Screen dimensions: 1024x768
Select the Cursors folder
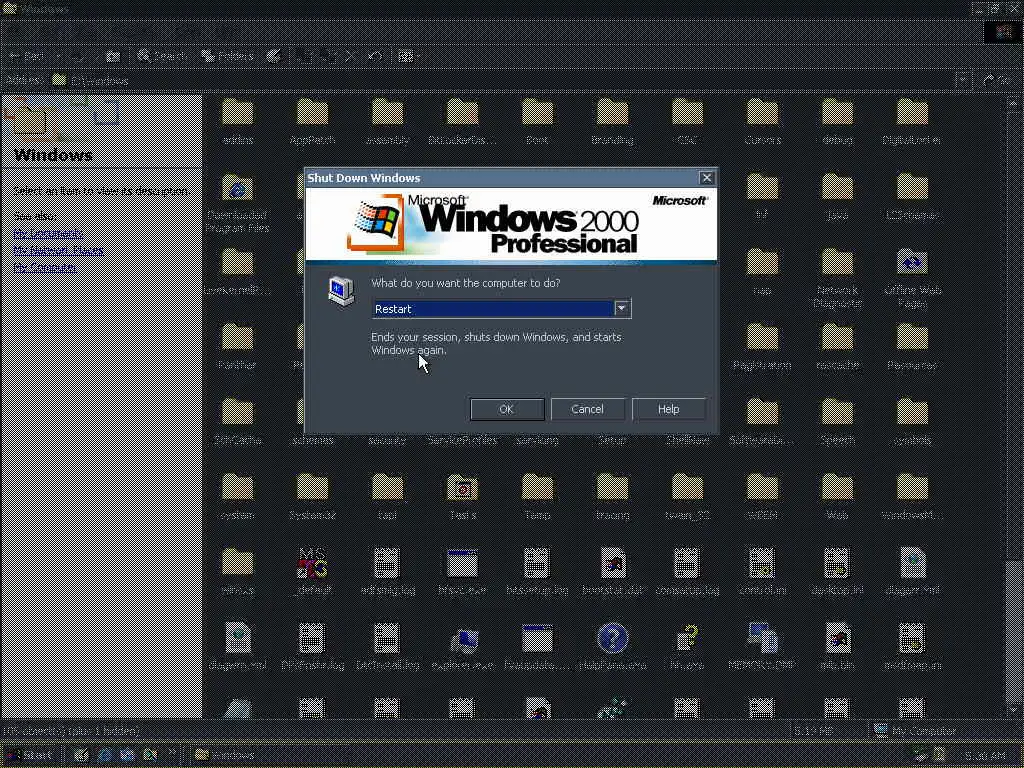762,121
